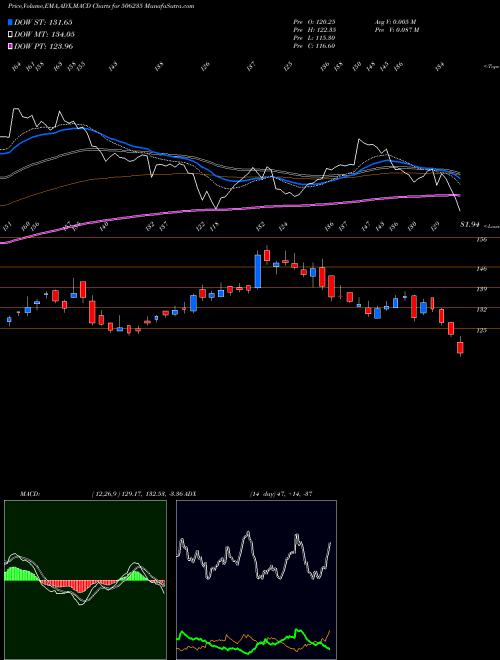Select the DOW MT value label
The height and width of the screenshot is (660, 500).
point(45,35)
